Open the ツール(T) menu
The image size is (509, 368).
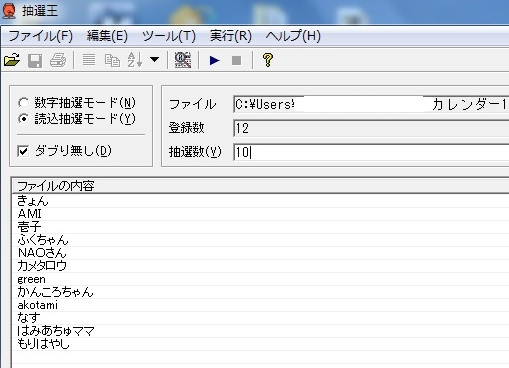pos(169,35)
